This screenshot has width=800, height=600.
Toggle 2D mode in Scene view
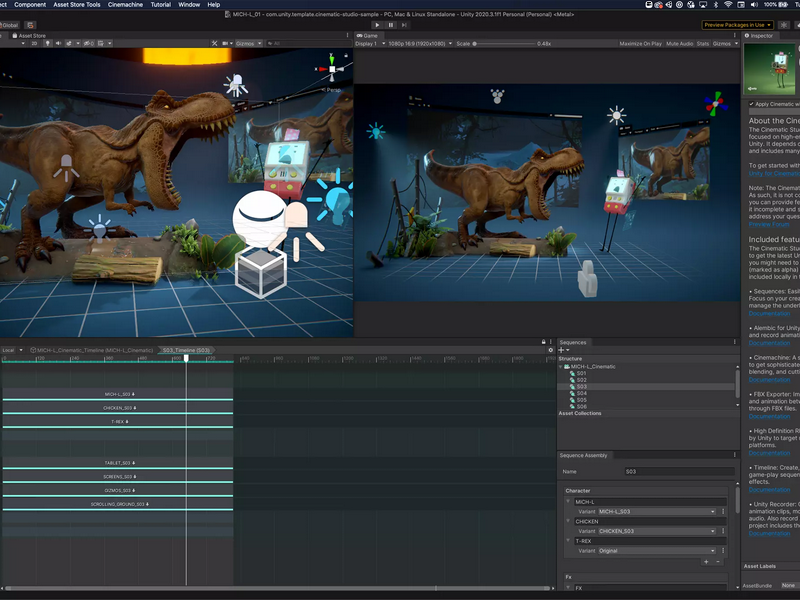coord(34,43)
